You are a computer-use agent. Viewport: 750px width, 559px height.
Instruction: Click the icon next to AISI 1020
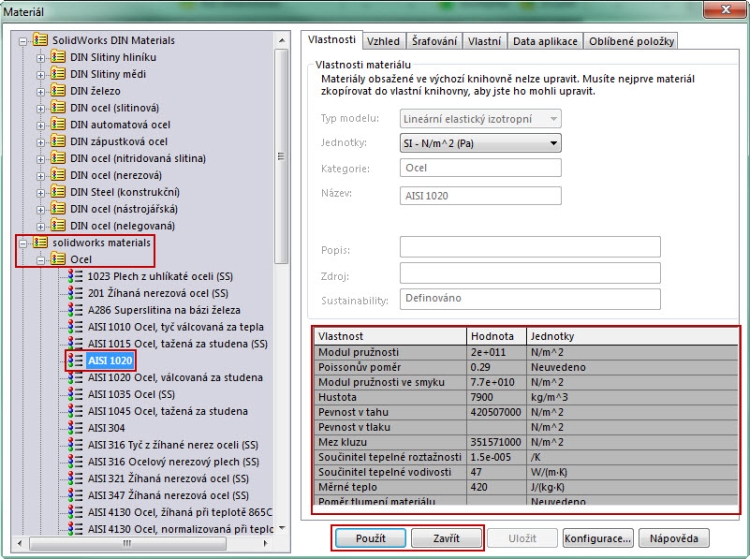point(76,360)
